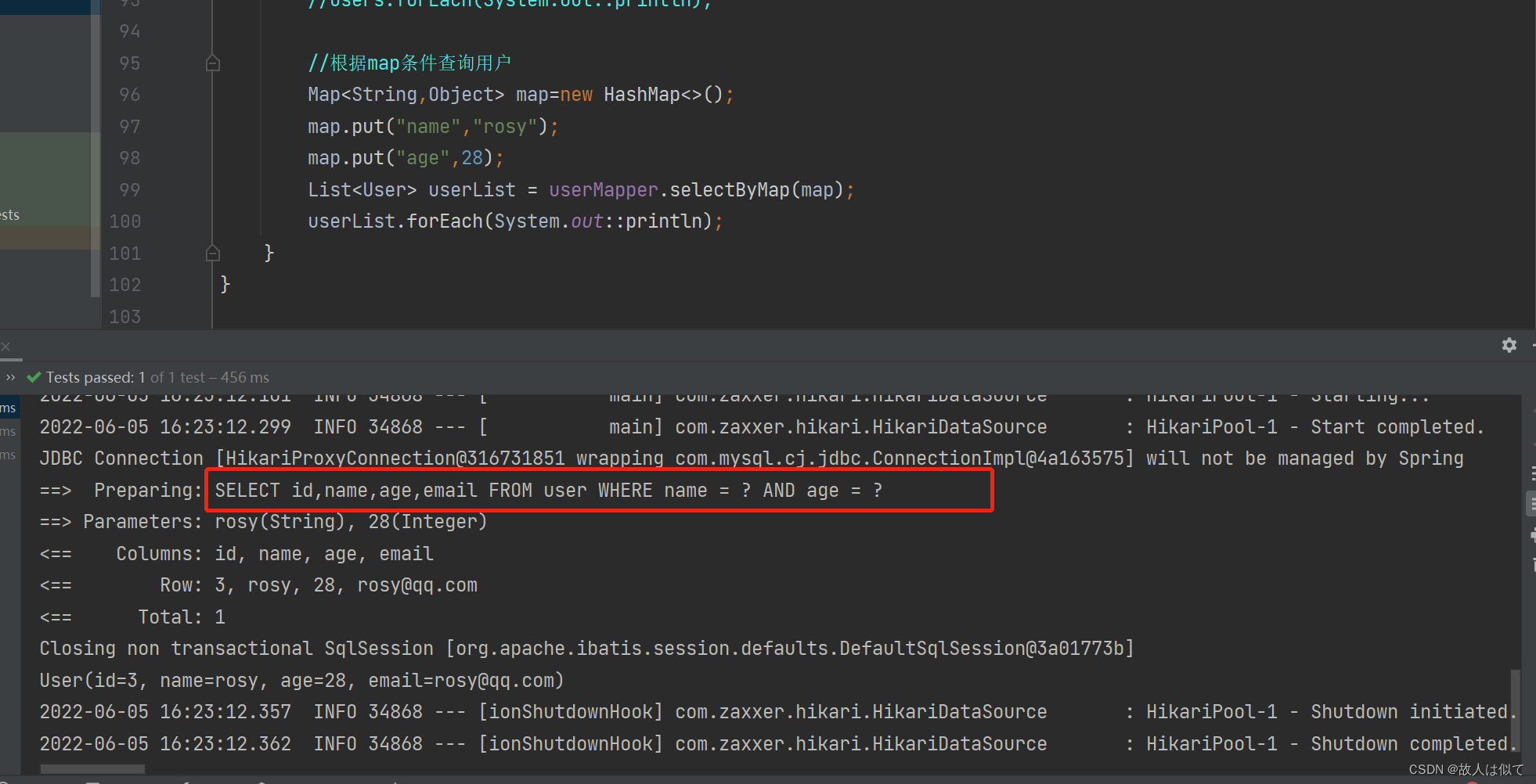Image resolution: width=1536 pixels, height=784 pixels.
Task: Click 'selectByMap(map)' method call
Action: click(x=756, y=190)
